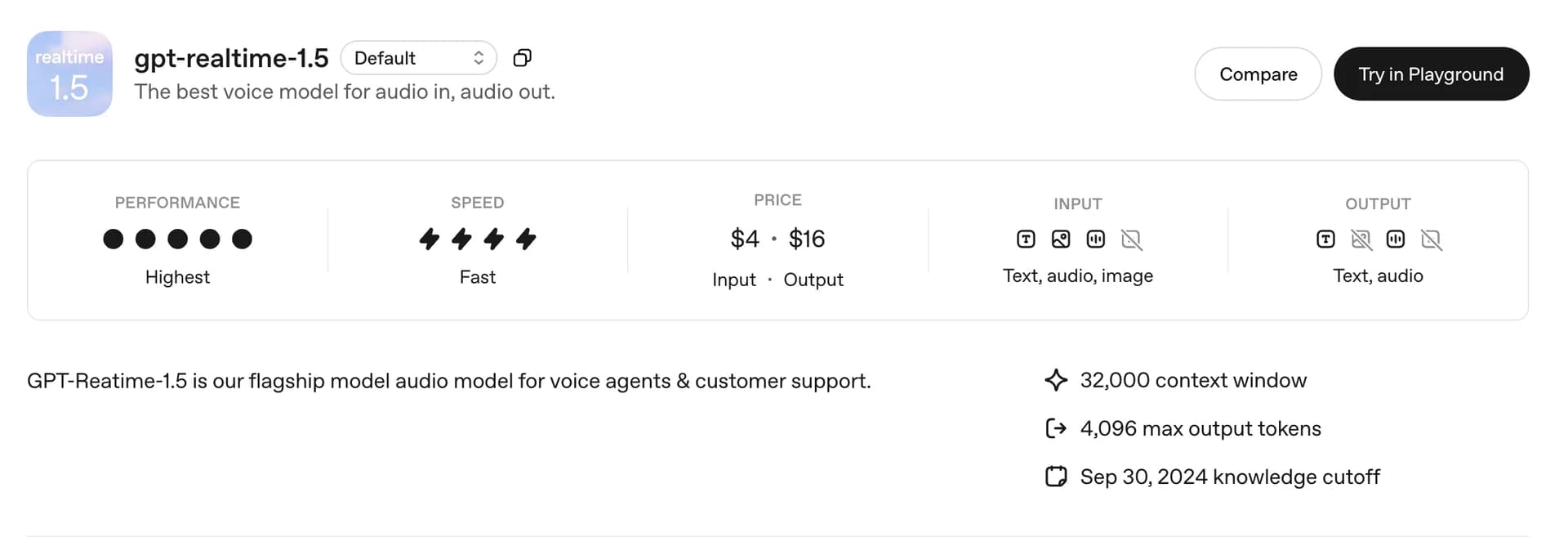
Task: Click the max output tokens arrow icon
Action: [x=1056, y=428]
